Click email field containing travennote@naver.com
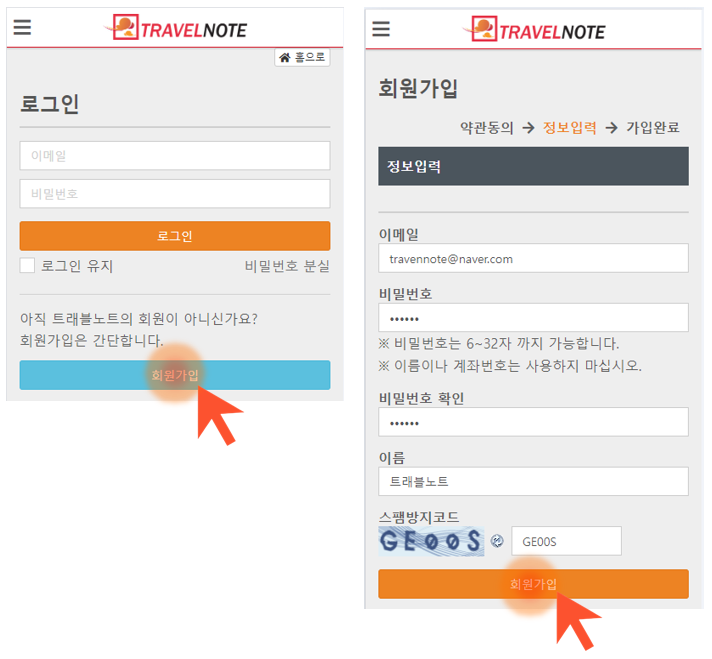The width and height of the screenshot is (712, 659). [533, 258]
